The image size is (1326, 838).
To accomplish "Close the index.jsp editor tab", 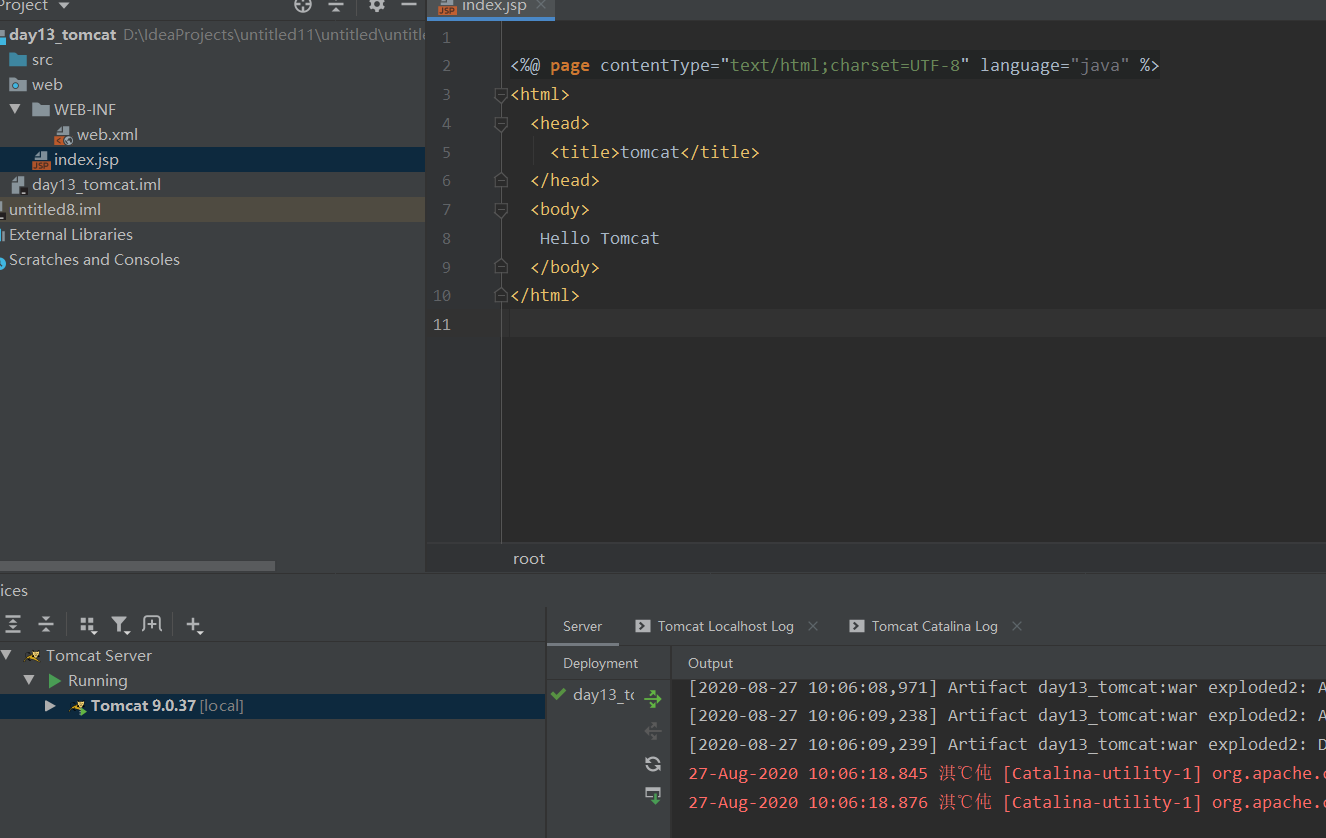I will 541,6.
